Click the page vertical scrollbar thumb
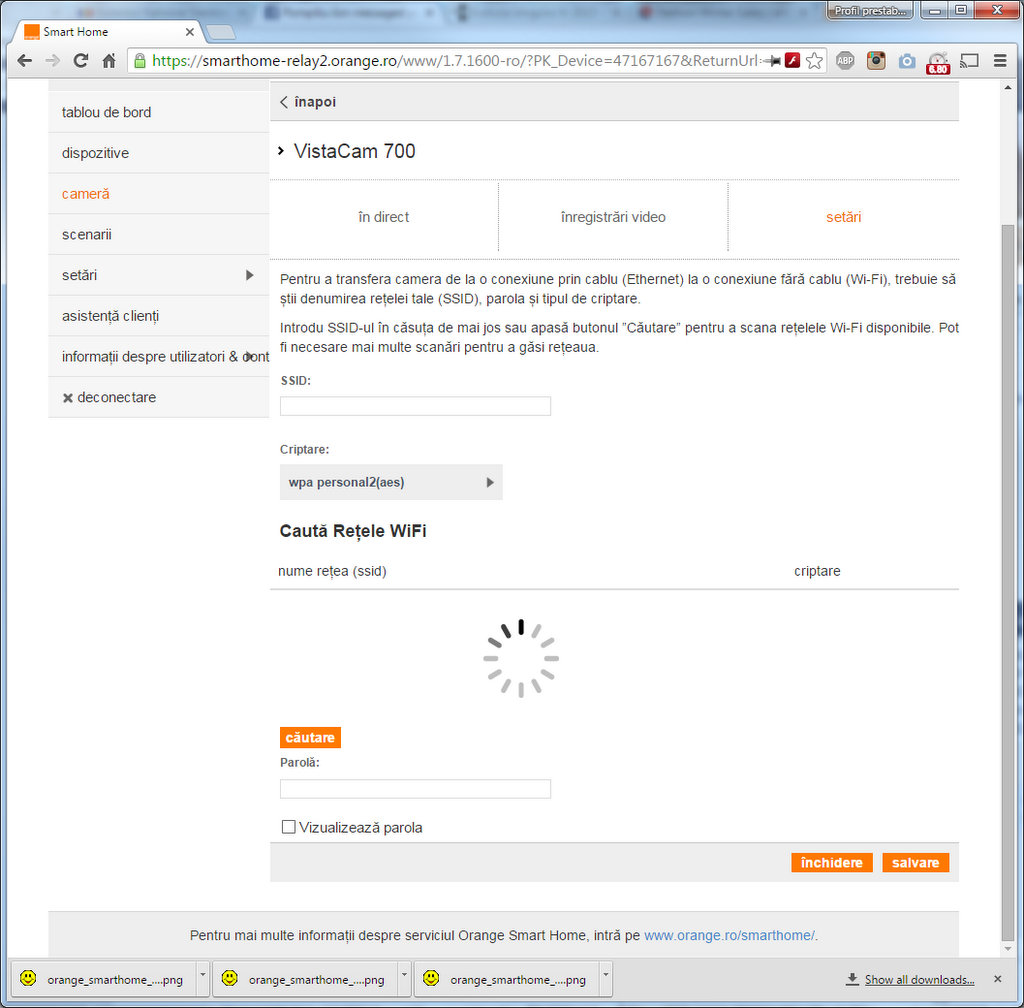 click(x=1008, y=581)
